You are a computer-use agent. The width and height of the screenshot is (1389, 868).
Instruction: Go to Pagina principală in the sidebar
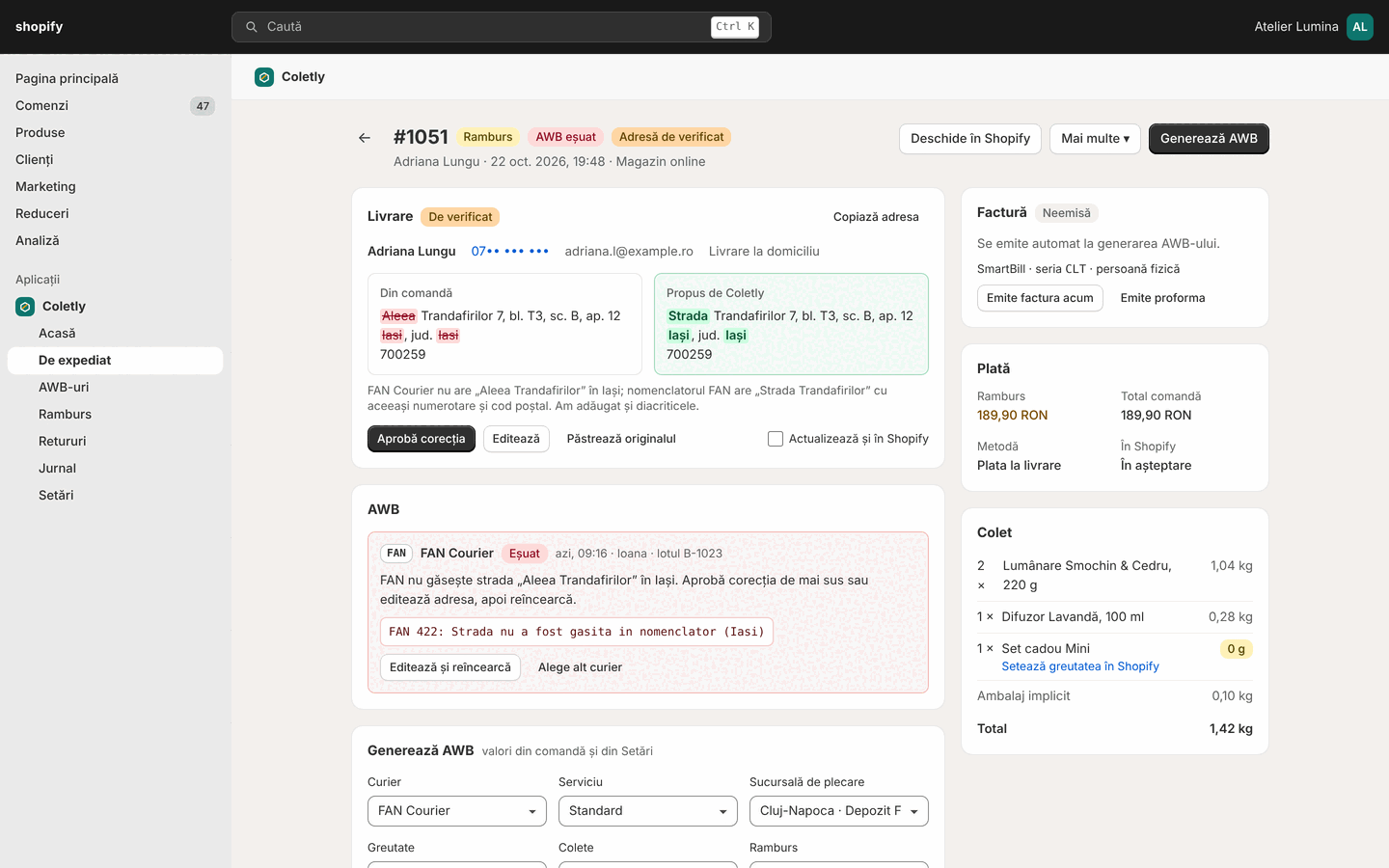[x=116, y=79]
